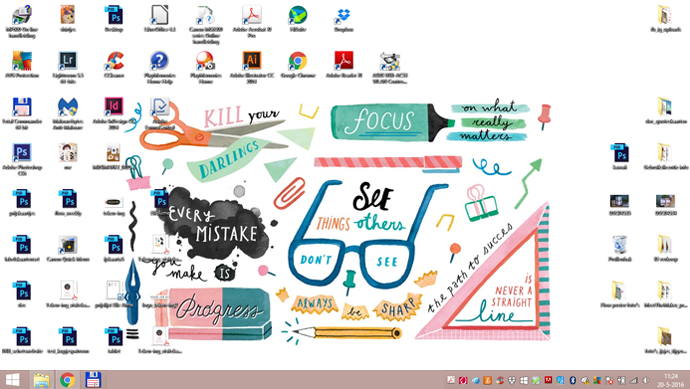Click the taskbar clock showing 11:24
The height and width of the screenshot is (389, 690).
pos(671,380)
